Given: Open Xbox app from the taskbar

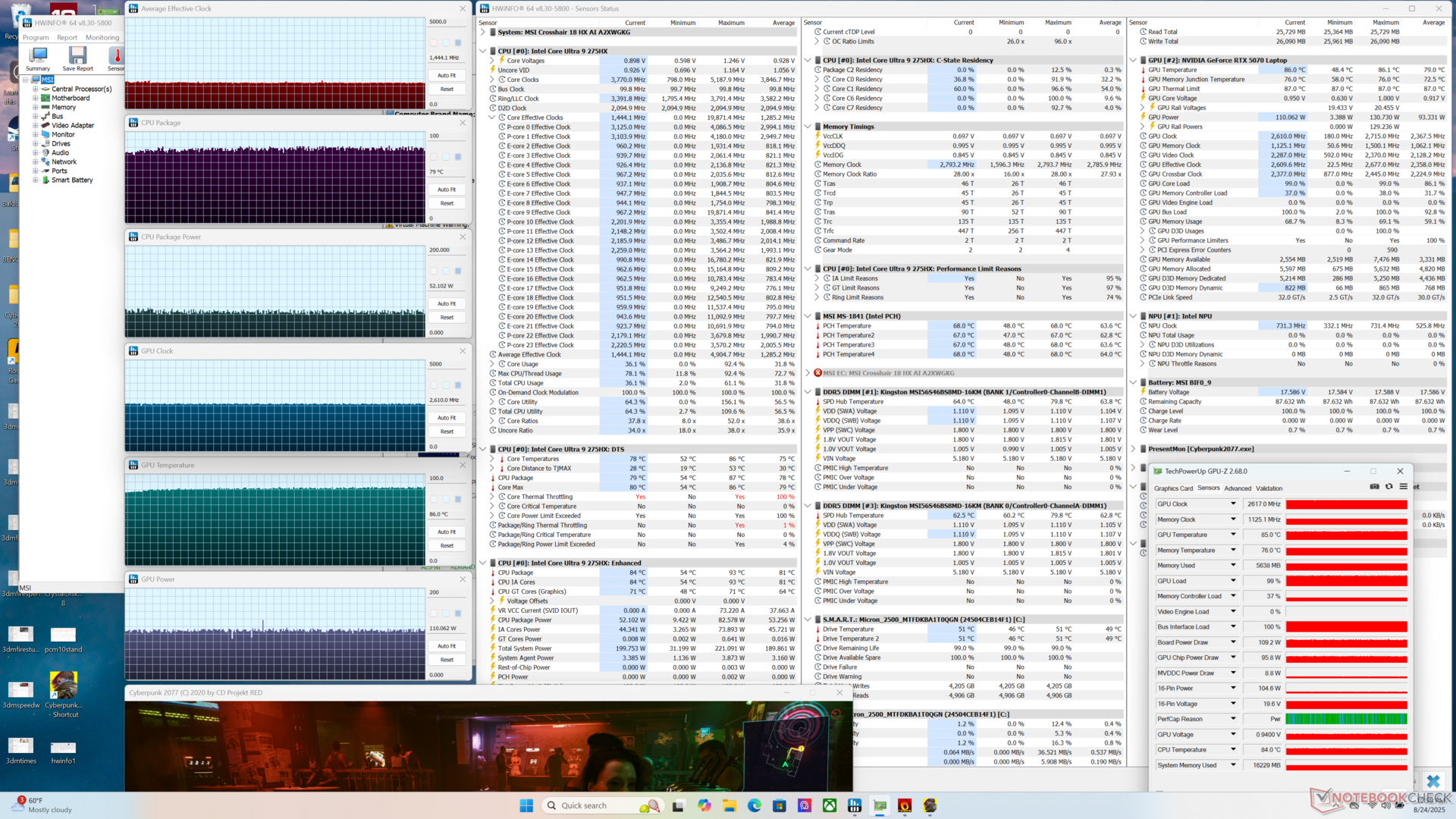Looking at the screenshot, I should [x=830, y=805].
